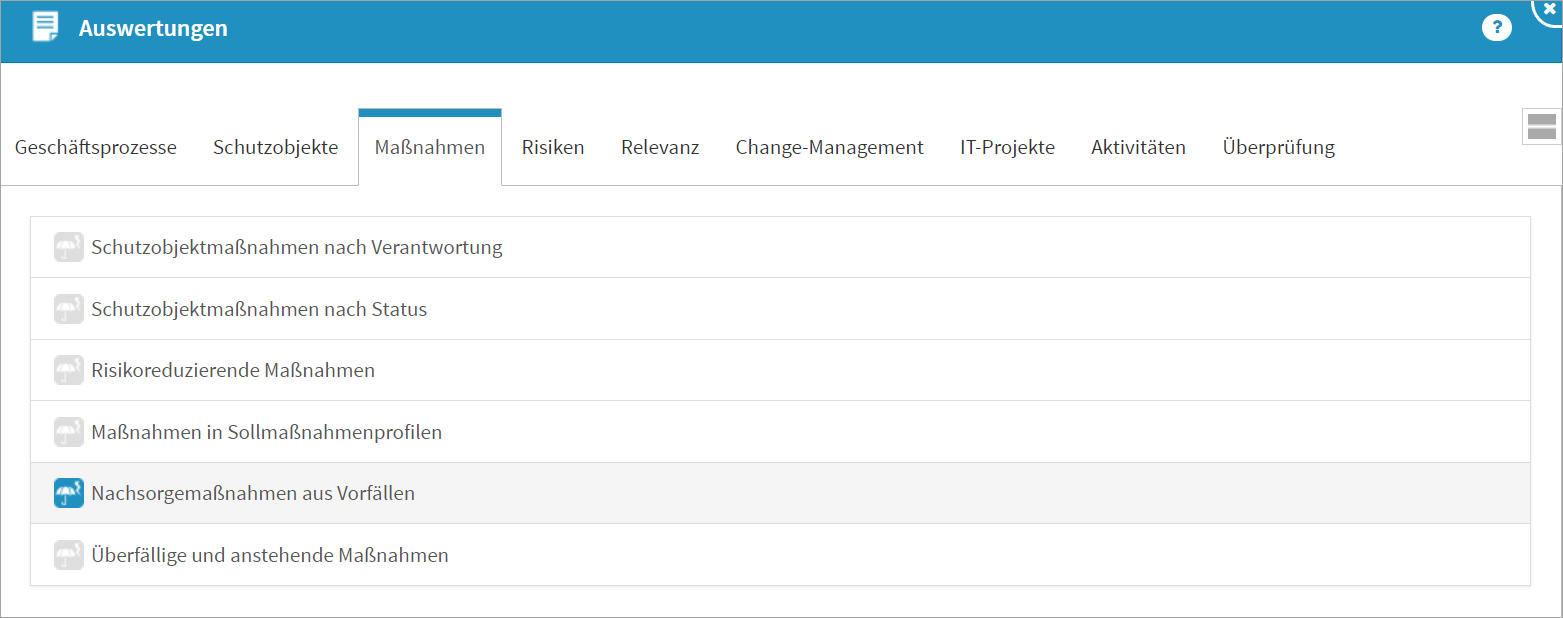Click the icon beside Überfällige und anstehende Maßnahmen
This screenshot has width=1563, height=618.
pos(69,555)
